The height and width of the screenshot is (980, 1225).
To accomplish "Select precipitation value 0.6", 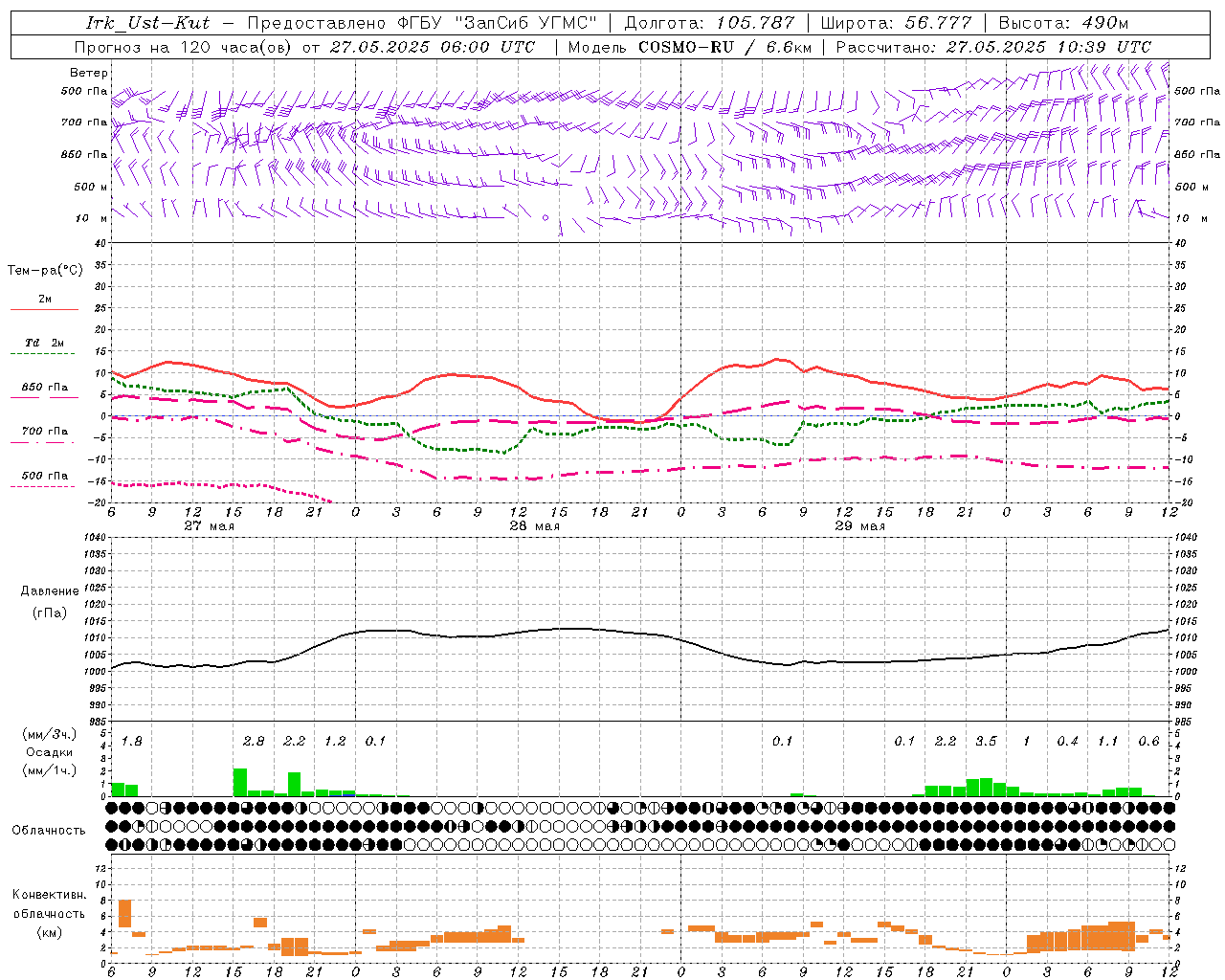I will click(x=1148, y=742).
